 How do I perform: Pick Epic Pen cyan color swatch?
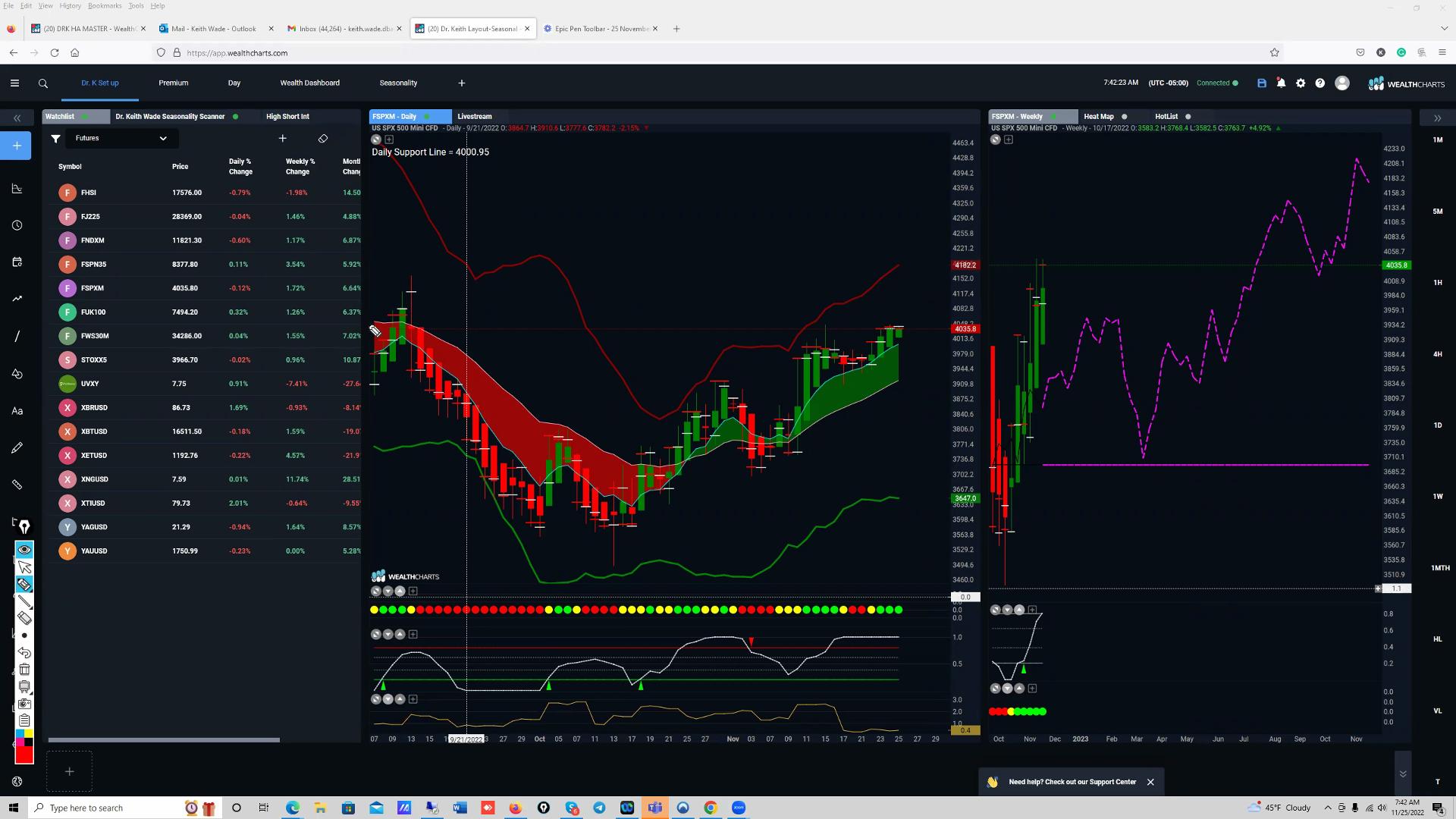click(20, 734)
